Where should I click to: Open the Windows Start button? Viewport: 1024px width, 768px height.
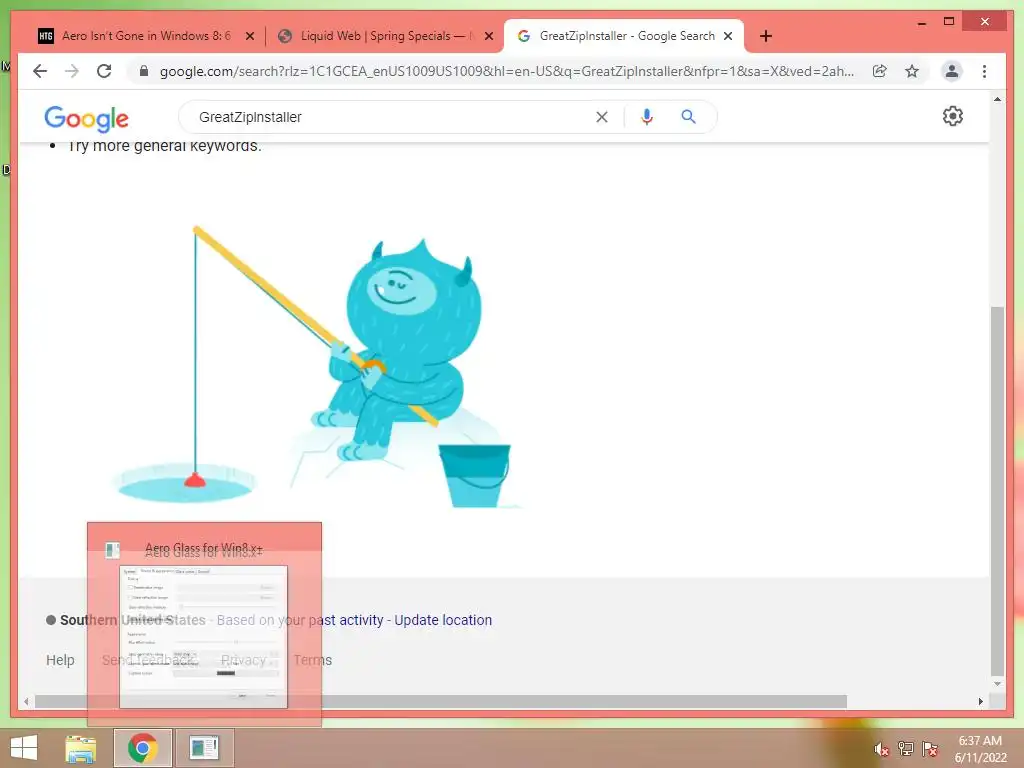(24, 748)
